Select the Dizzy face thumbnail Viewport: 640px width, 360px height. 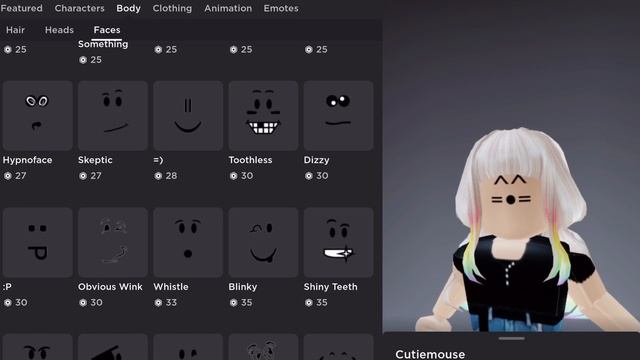click(x=338, y=116)
